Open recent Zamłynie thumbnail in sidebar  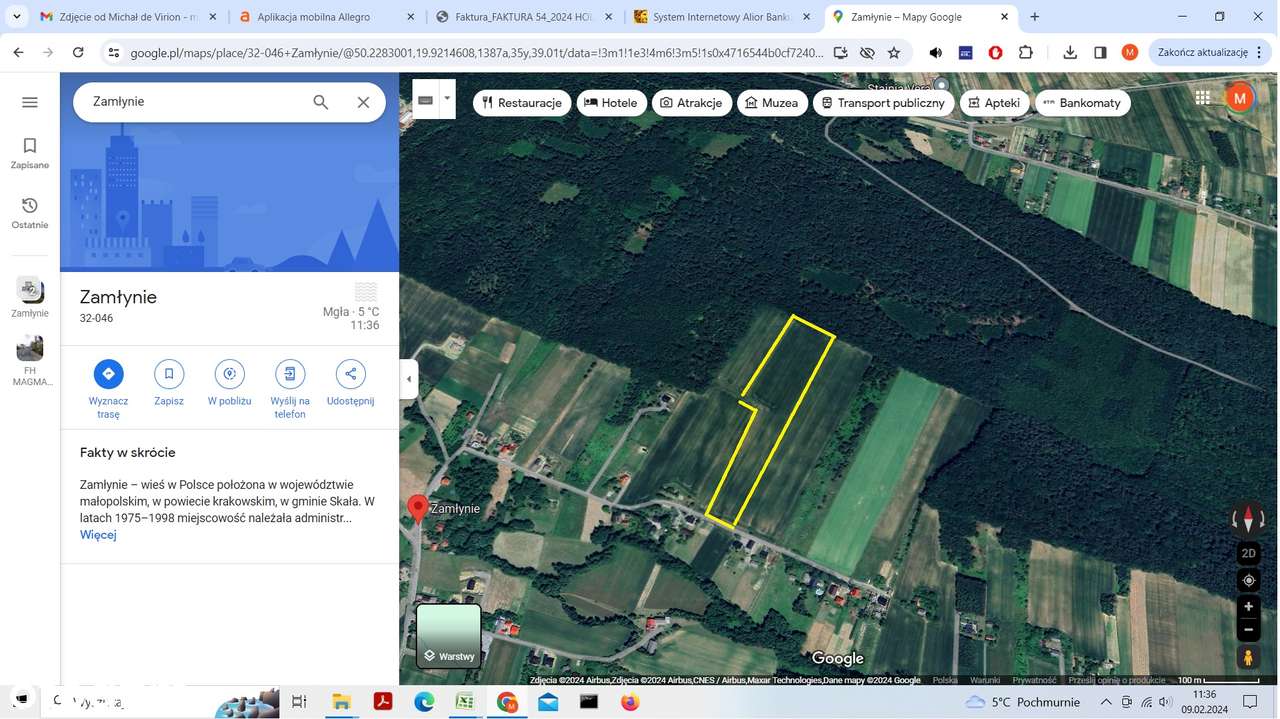pyautogui.click(x=30, y=297)
